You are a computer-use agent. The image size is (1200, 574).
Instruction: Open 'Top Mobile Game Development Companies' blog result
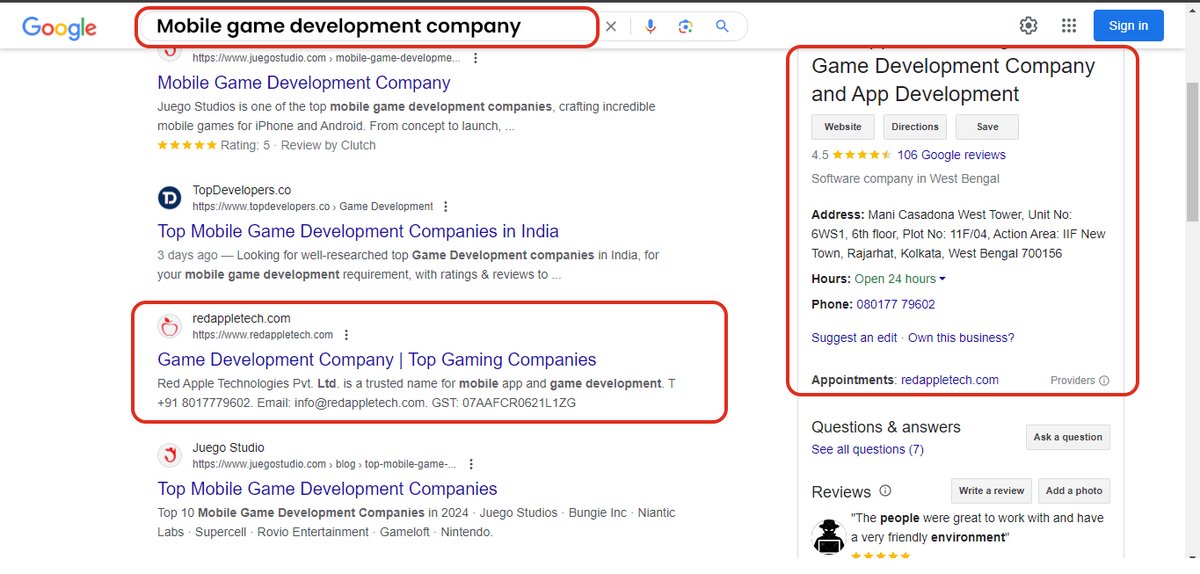click(327, 489)
